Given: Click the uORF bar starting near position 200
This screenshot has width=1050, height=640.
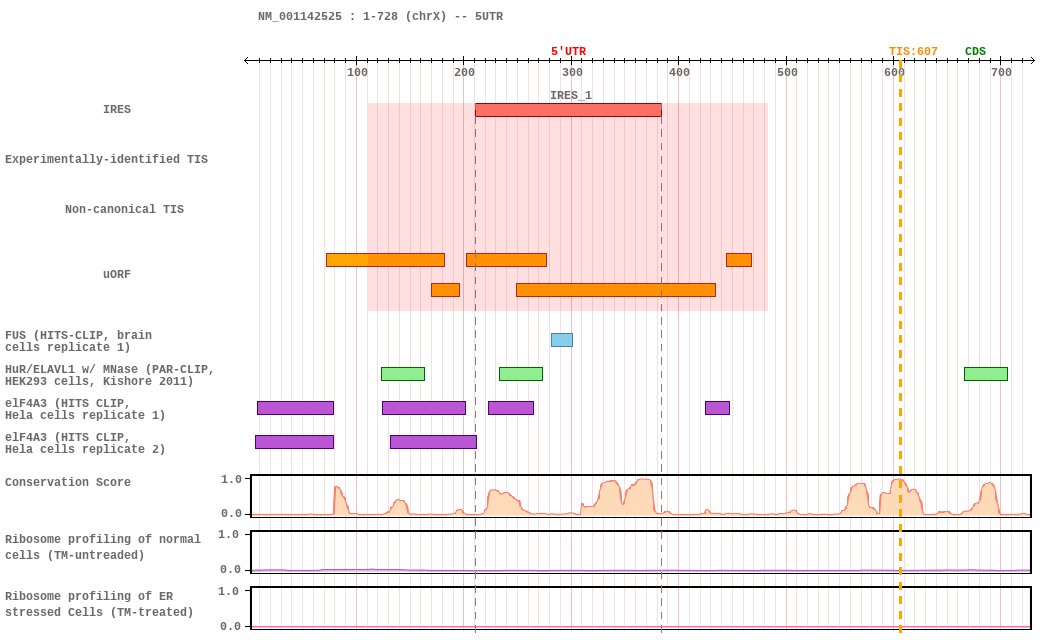Looking at the screenshot, I should tap(506, 260).
